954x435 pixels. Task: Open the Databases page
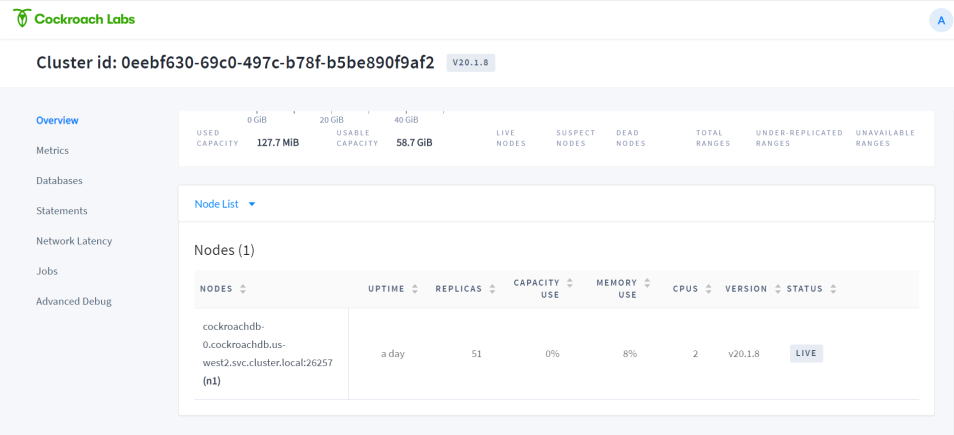[59, 181]
